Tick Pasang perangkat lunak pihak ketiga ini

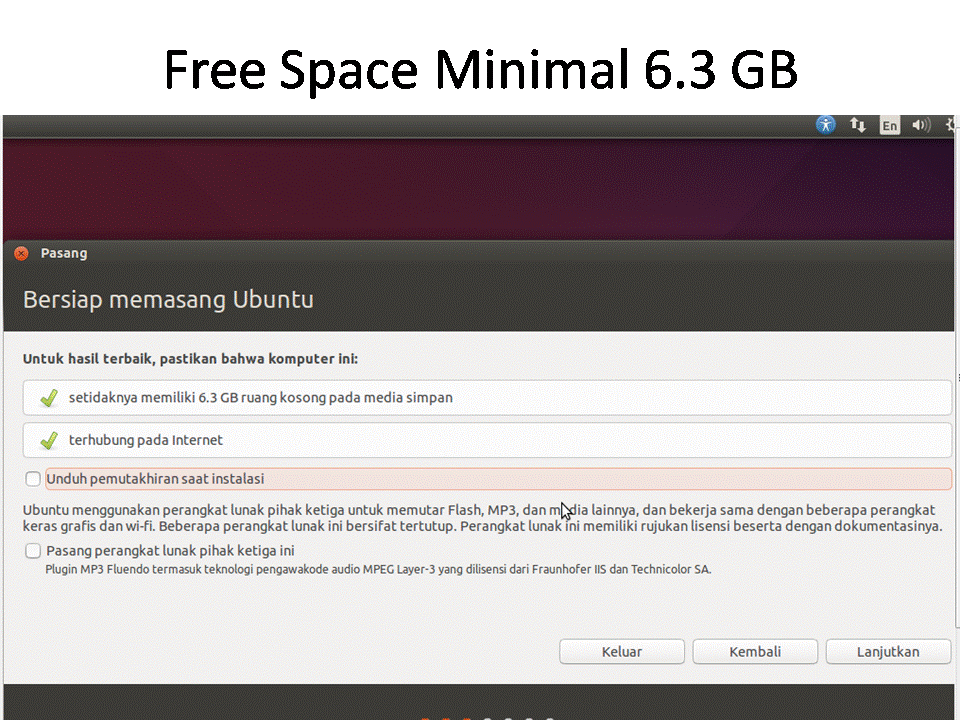coord(33,551)
